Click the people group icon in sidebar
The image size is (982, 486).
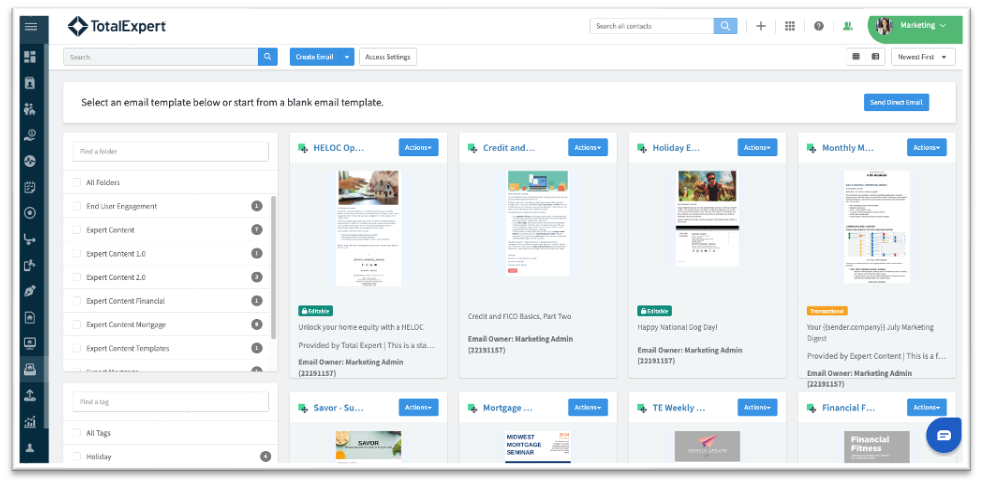click(x=30, y=109)
